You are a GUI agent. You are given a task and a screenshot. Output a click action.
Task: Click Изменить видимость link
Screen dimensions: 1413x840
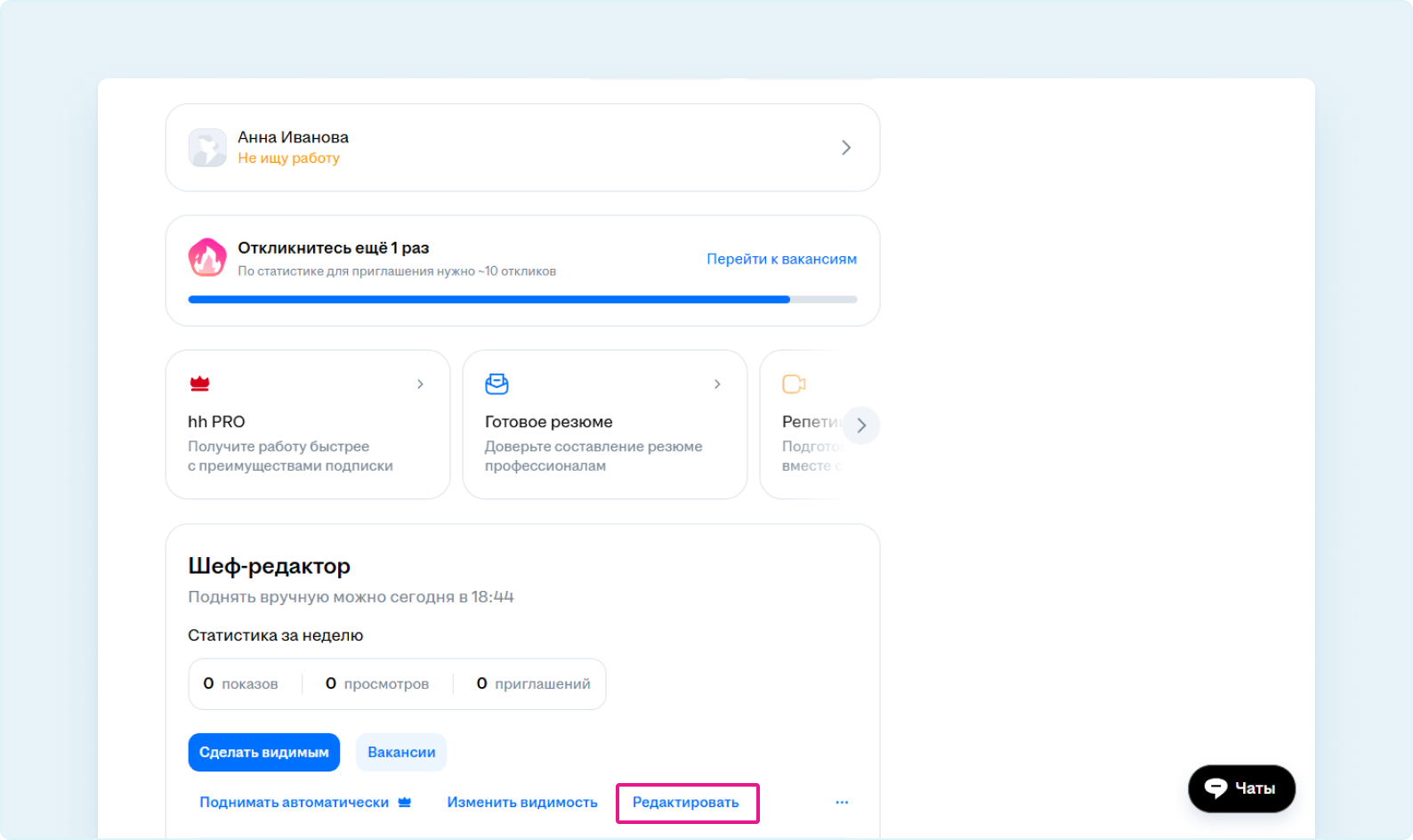(x=522, y=803)
